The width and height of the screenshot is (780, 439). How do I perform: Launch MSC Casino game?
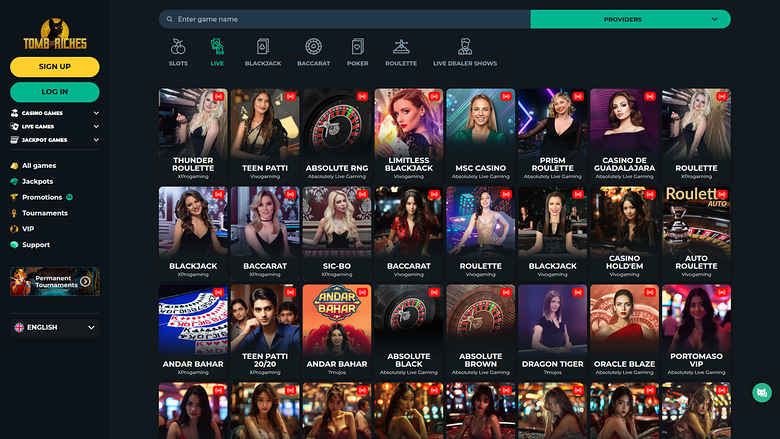point(481,135)
